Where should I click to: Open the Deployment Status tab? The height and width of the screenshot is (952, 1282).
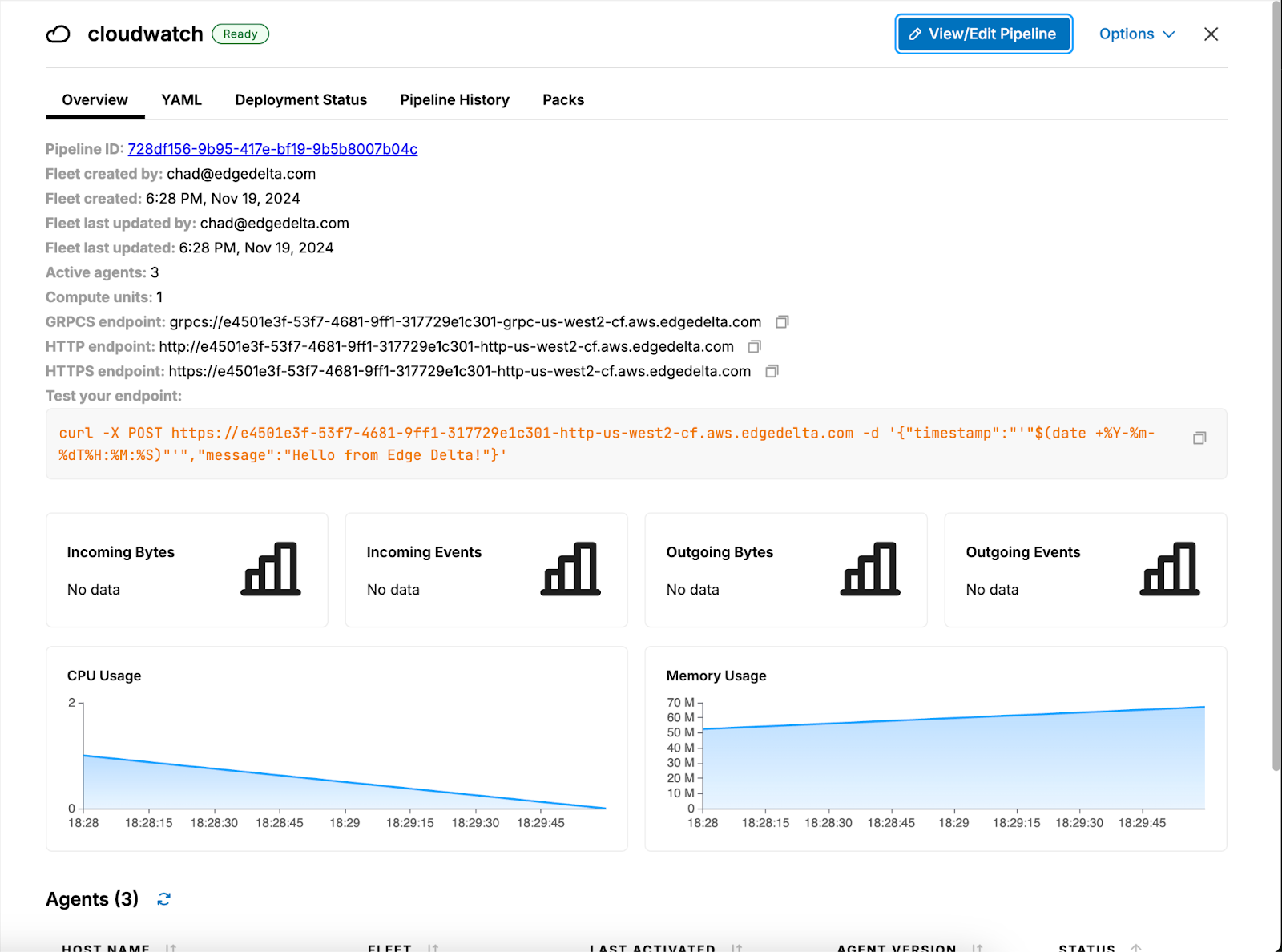click(x=300, y=100)
